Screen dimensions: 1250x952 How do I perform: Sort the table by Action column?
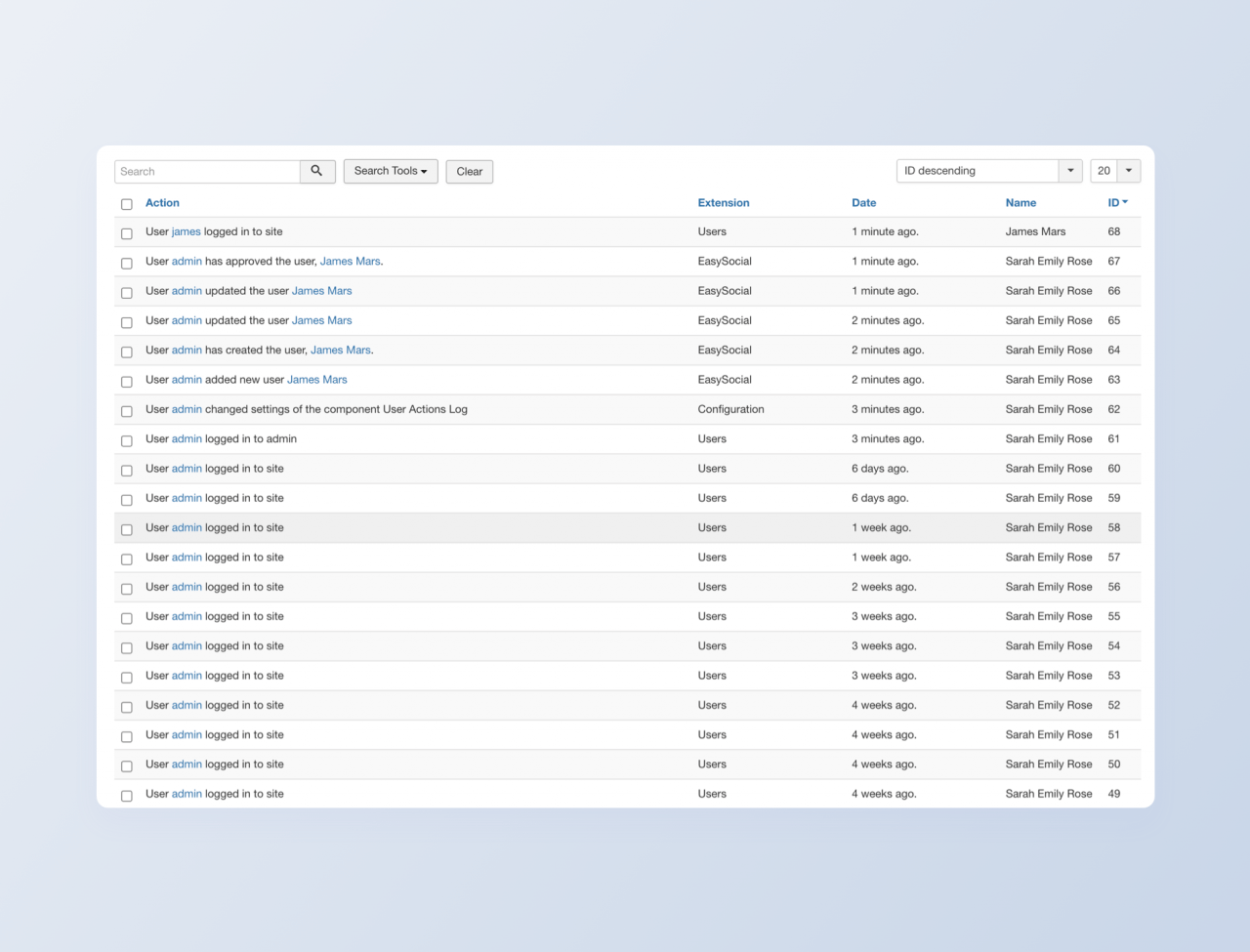pos(162,203)
